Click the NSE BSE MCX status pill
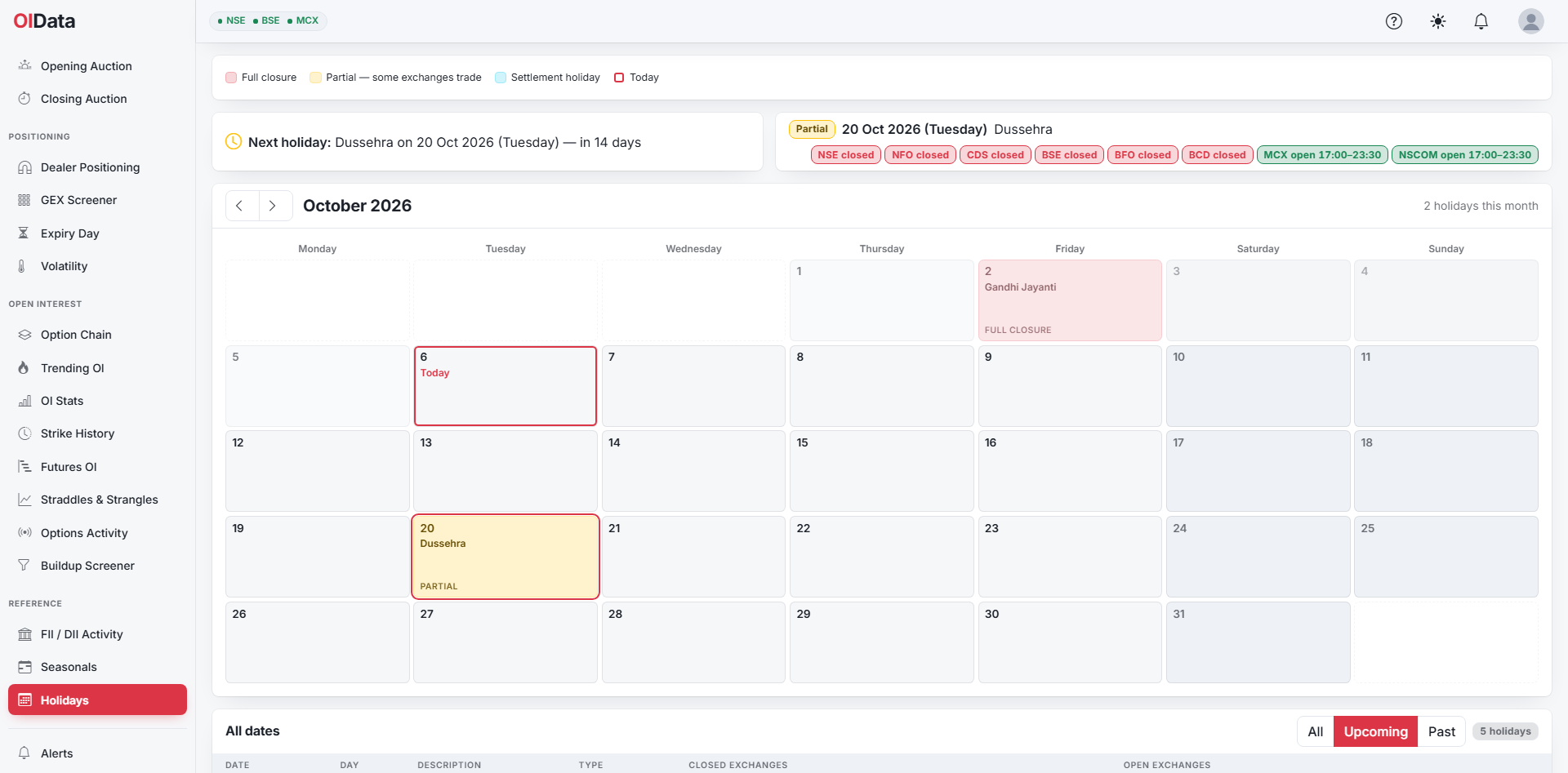Screen dimensions: 1568x773 point(268,20)
